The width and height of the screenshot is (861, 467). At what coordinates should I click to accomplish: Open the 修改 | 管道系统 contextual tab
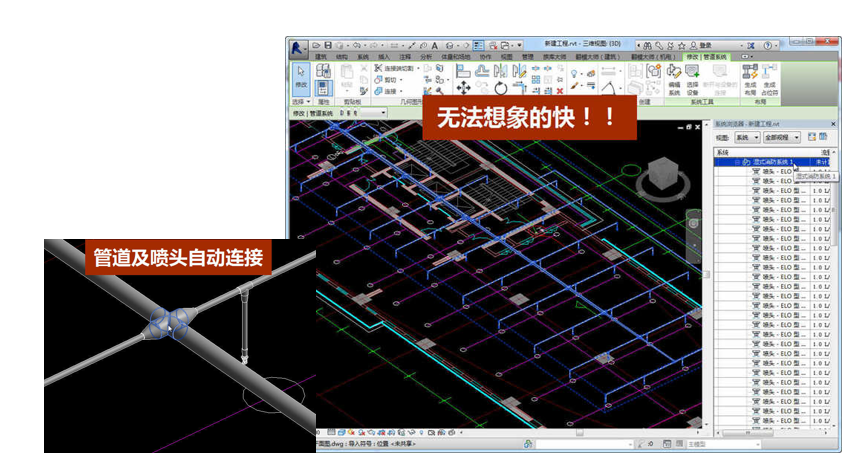click(x=707, y=57)
